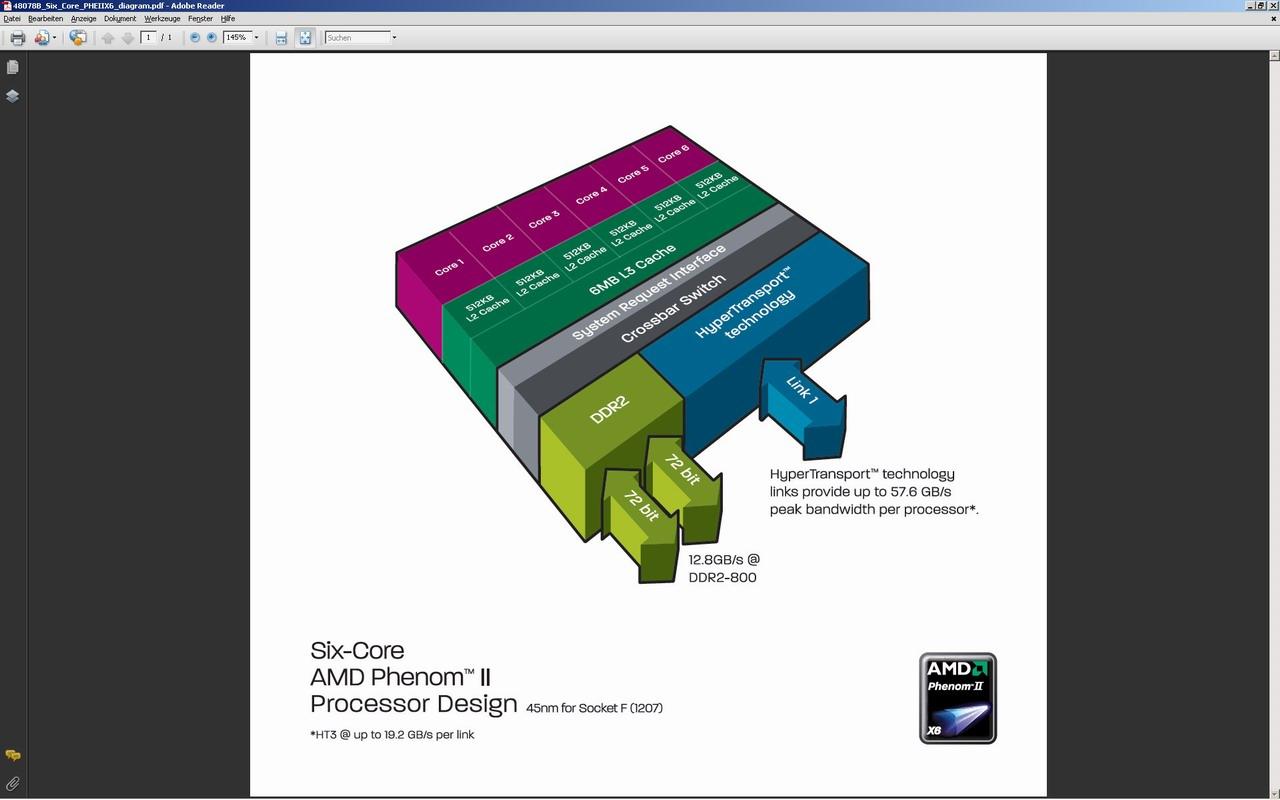Open the Werkzeuge menu
This screenshot has height=800, width=1280.
(x=162, y=19)
